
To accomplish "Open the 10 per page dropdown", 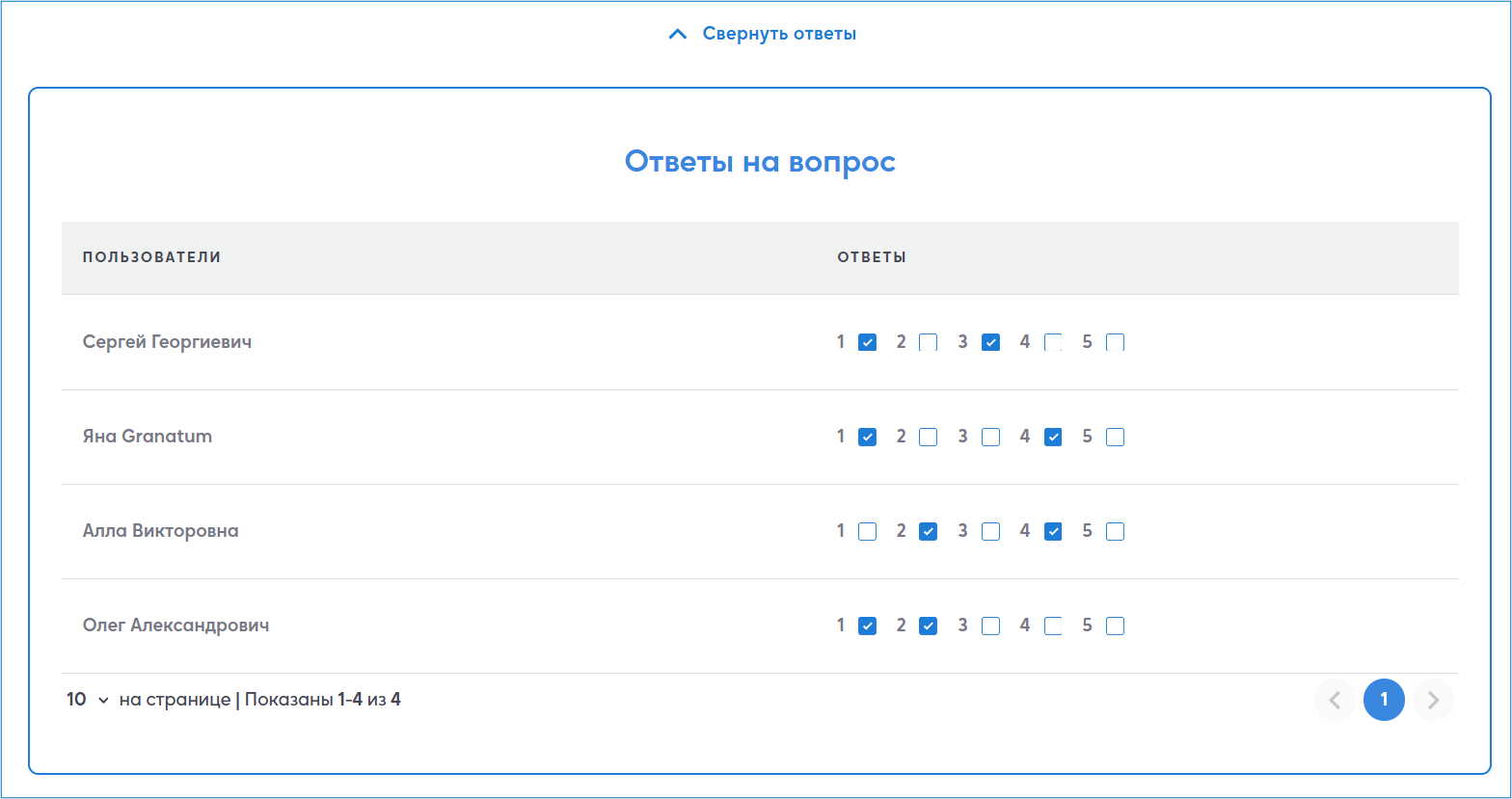I will click(x=88, y=700).
